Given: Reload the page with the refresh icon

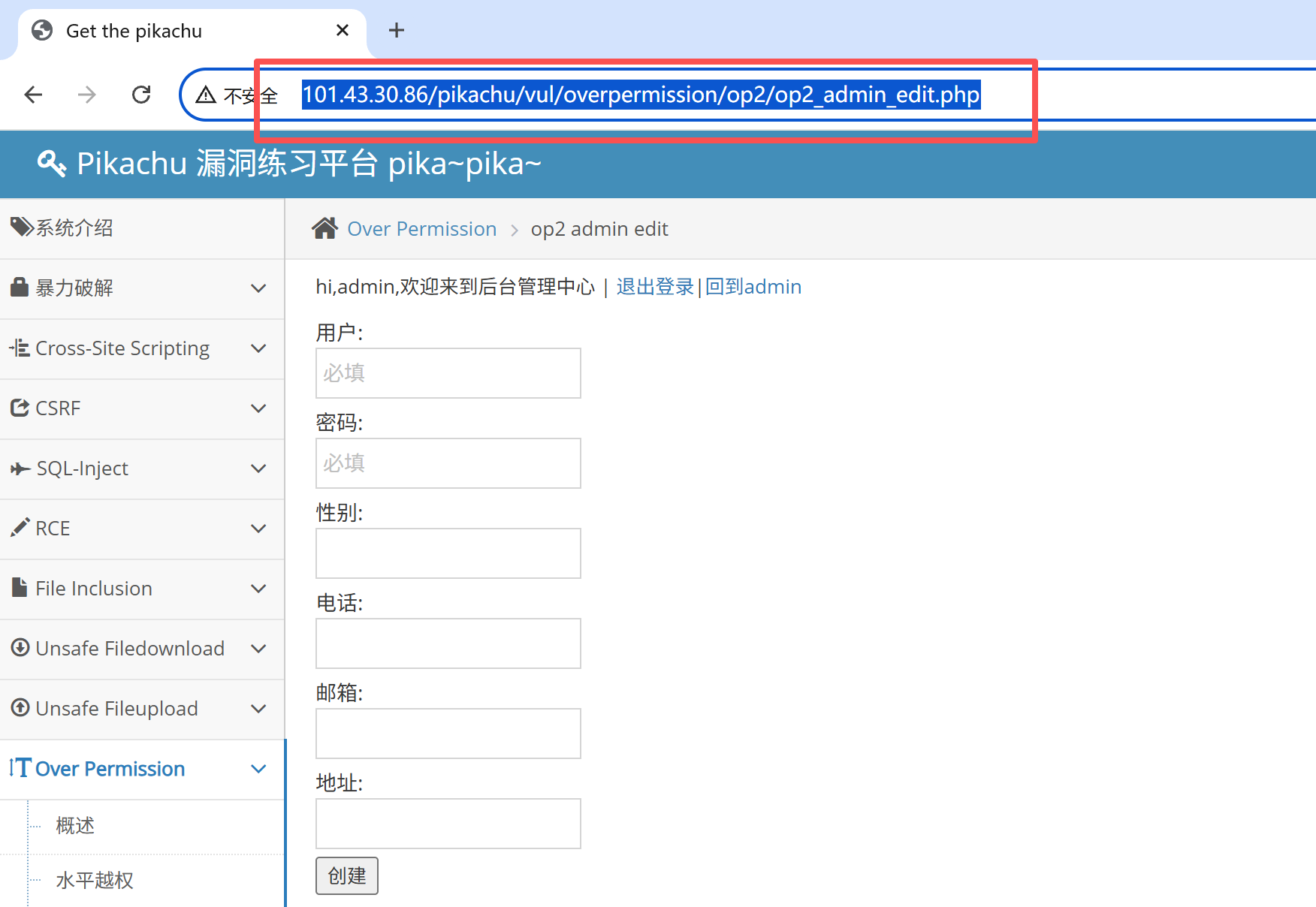Looking at the screenshot, I should point(141,95).
